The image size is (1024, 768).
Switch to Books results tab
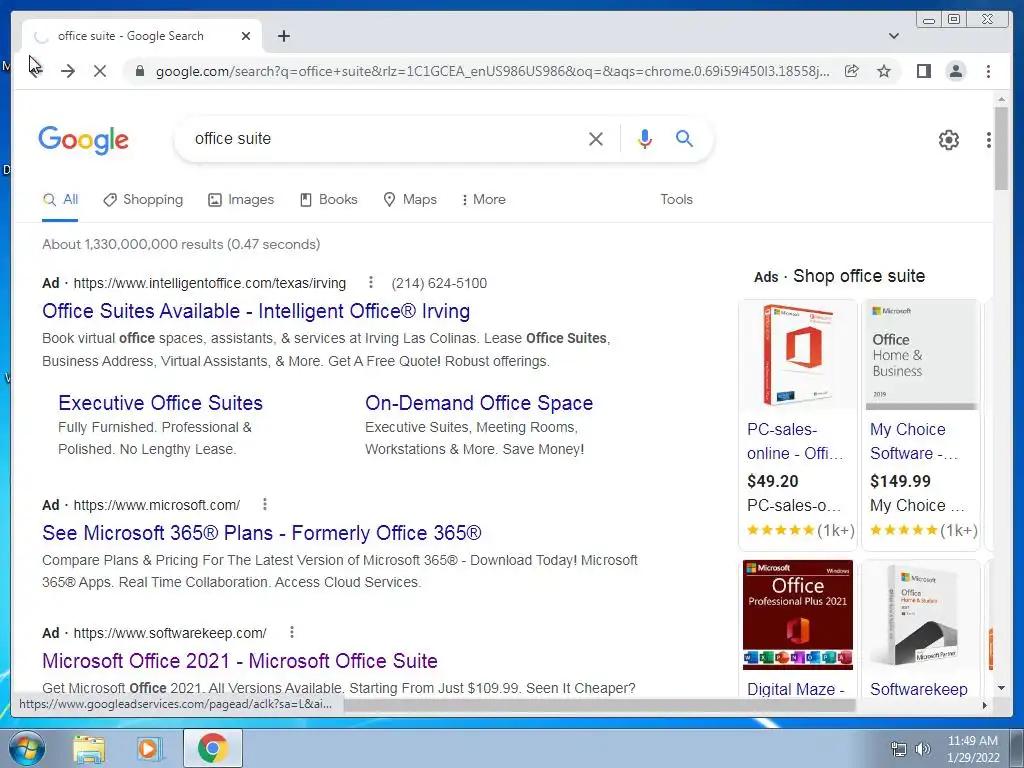pos(328,200)
